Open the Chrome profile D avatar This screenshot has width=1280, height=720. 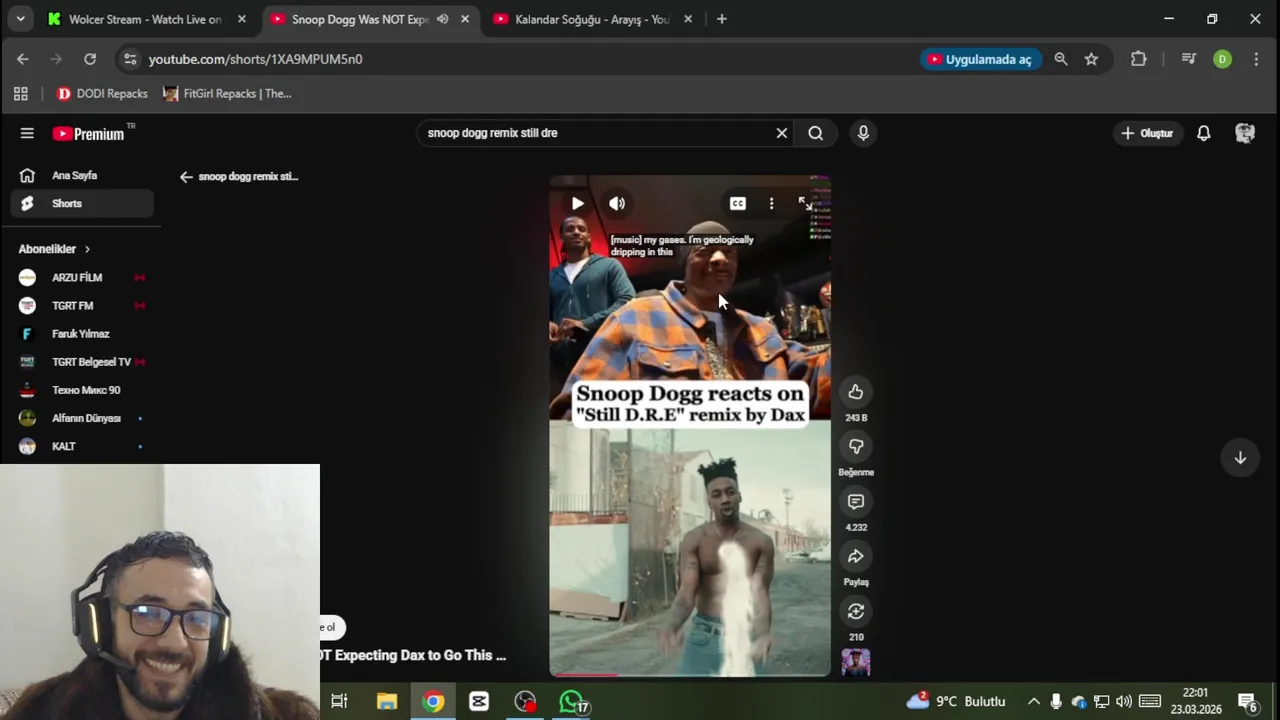(x=1222, y=59)
